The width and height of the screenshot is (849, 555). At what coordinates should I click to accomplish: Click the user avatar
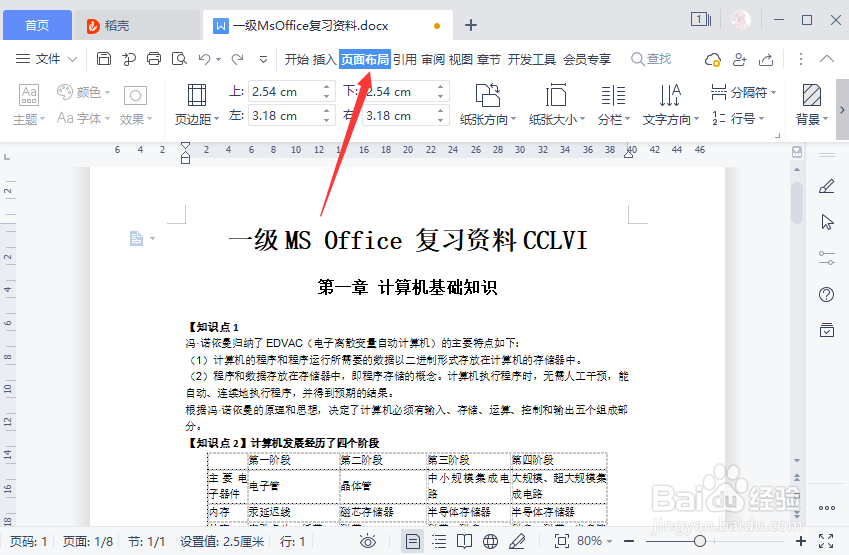[x=741, y=20]
